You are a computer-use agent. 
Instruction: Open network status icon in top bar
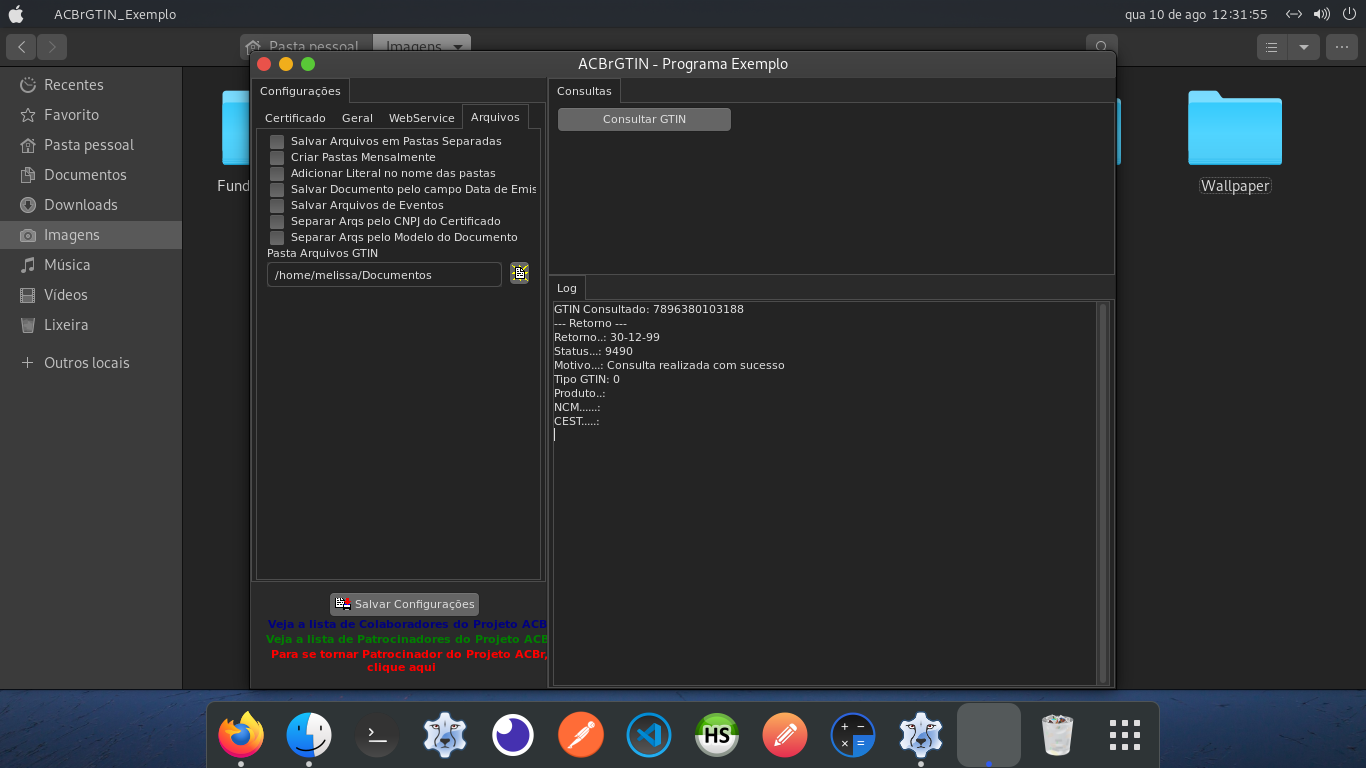[x=1294, y=14]
